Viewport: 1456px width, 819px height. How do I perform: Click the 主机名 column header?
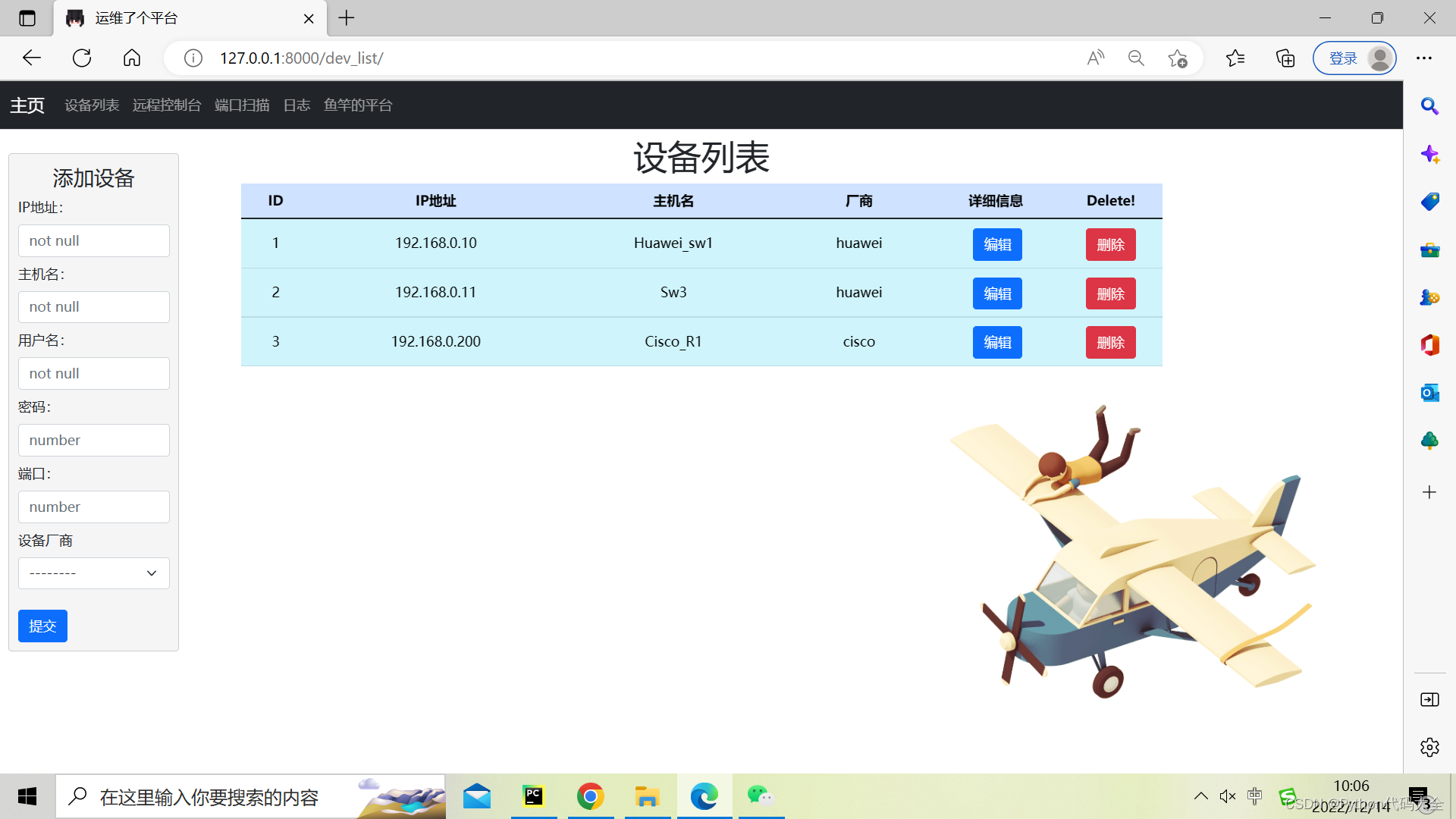[673, 201]
